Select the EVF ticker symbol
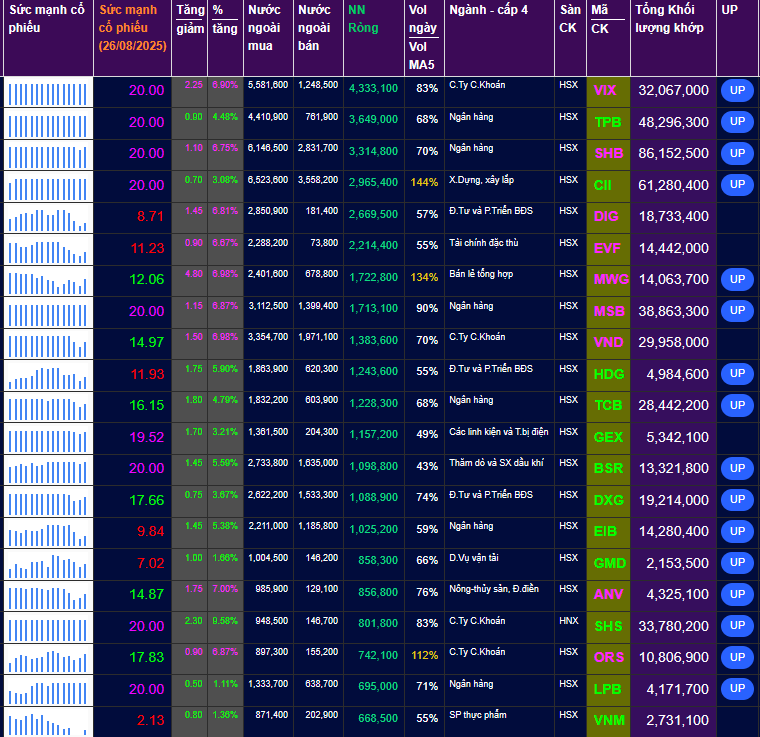This screenshot has height=737, width=760. 607,248
